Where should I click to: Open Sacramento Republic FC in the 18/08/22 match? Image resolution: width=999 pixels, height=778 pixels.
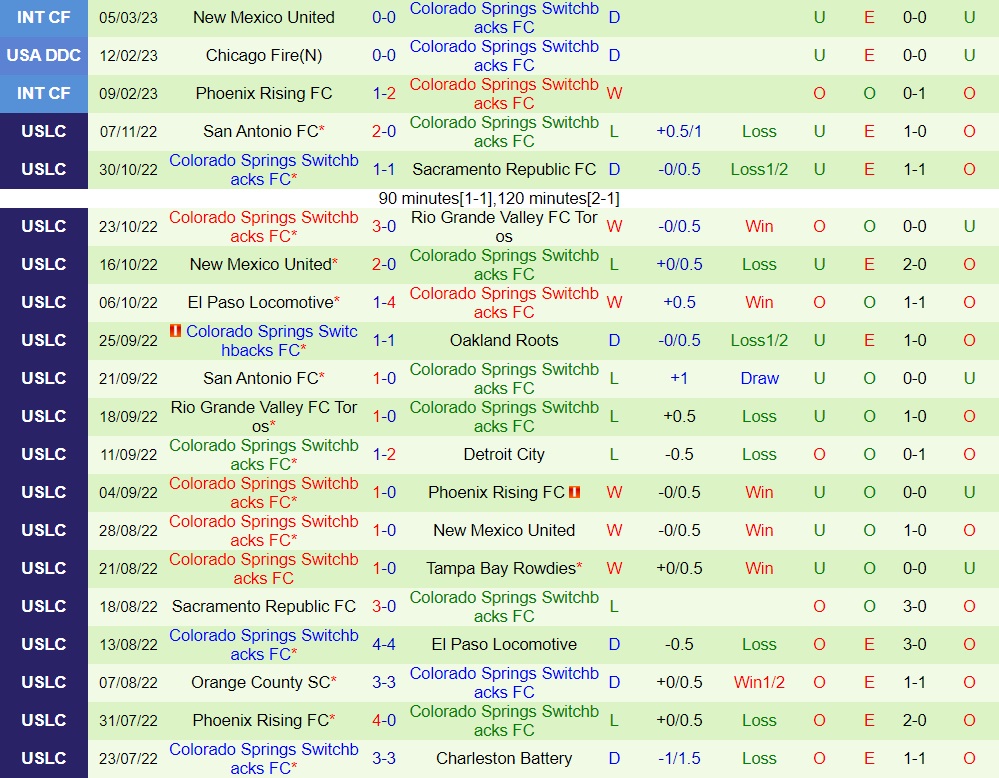click(x=264, y=606)
